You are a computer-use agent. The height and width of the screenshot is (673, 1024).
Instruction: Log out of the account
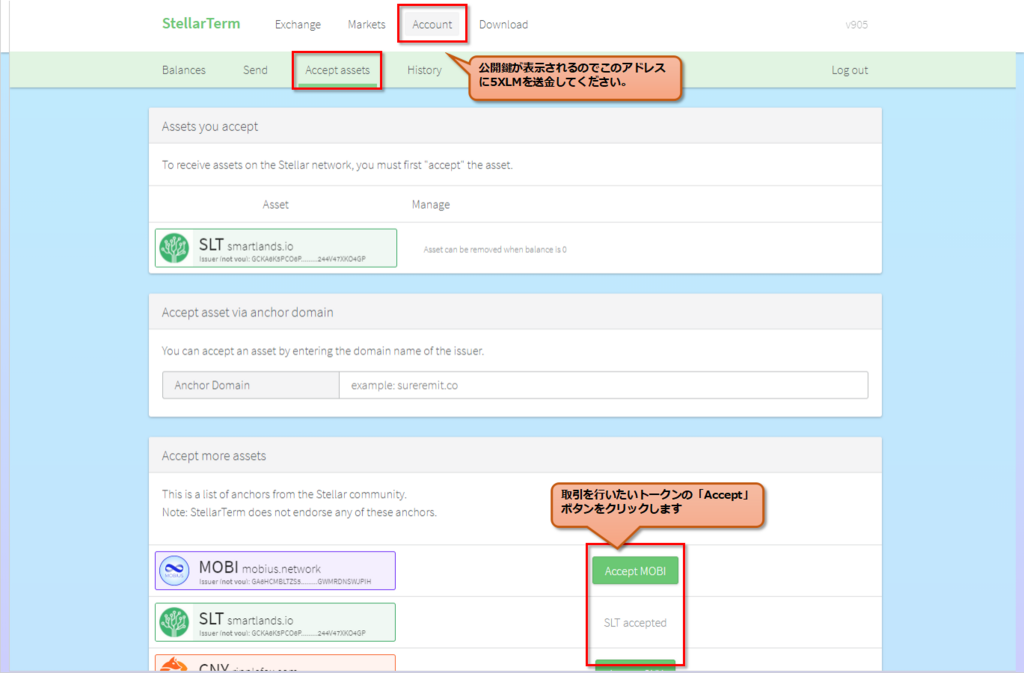(850, 70)
